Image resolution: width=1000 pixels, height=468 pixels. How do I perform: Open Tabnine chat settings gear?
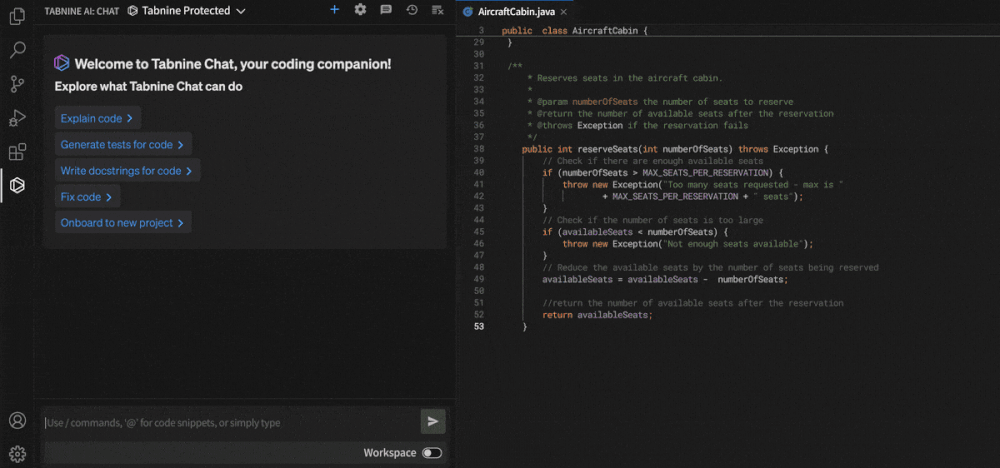pos(360,10)
